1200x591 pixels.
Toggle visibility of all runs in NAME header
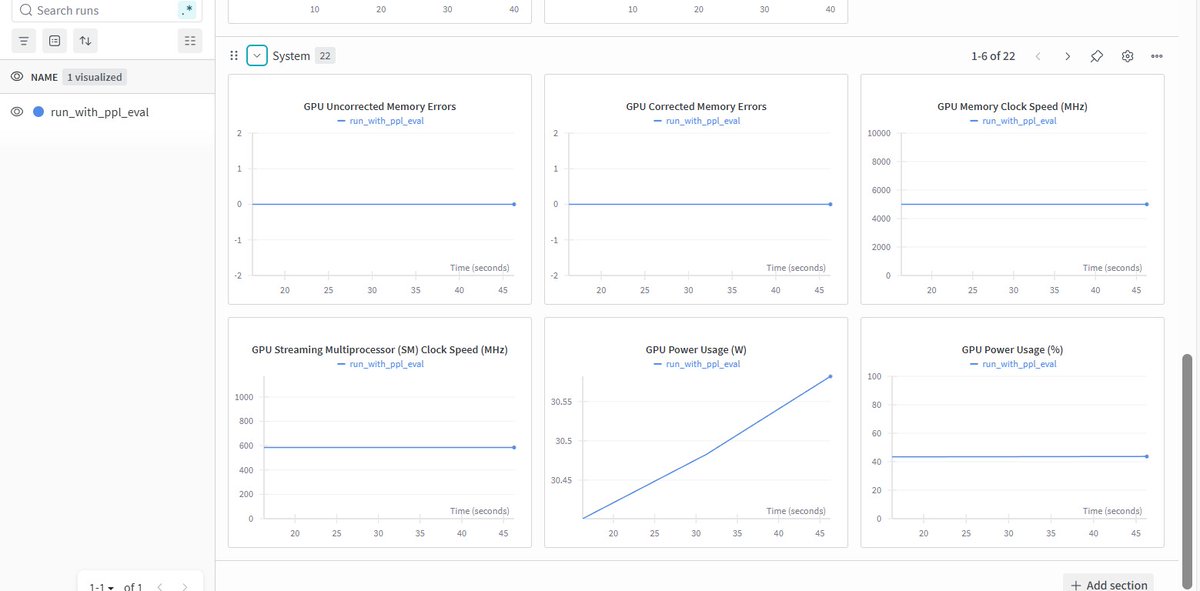(17, 77)
